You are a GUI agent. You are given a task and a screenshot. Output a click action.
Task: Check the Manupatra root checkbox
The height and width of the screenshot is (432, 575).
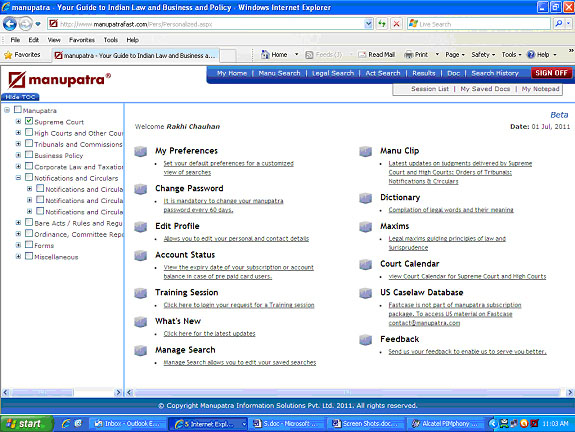[x=18, y=110]
